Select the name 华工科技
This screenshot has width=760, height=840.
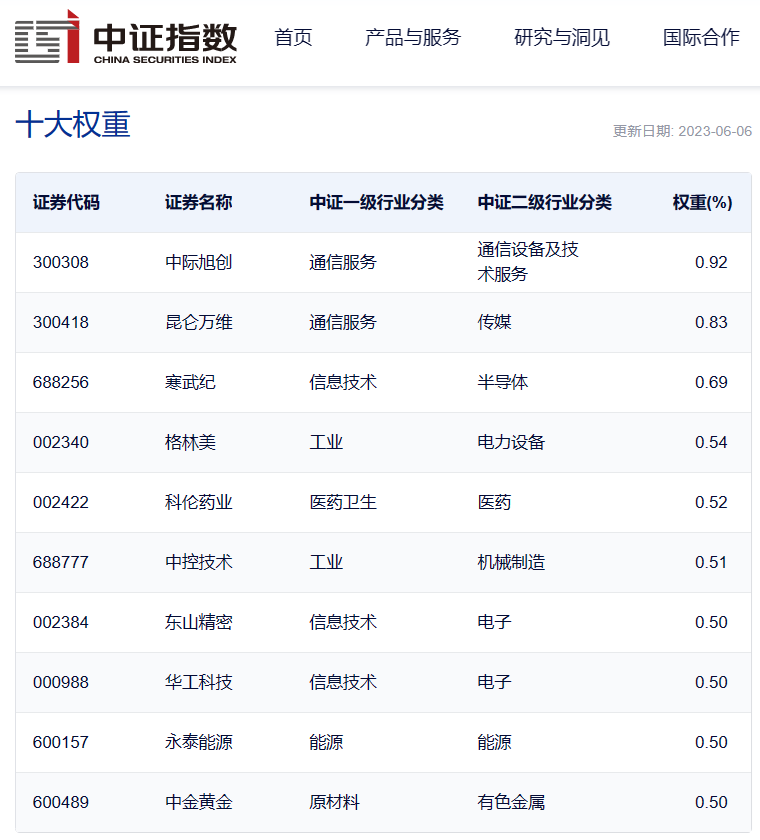(198, 682)
